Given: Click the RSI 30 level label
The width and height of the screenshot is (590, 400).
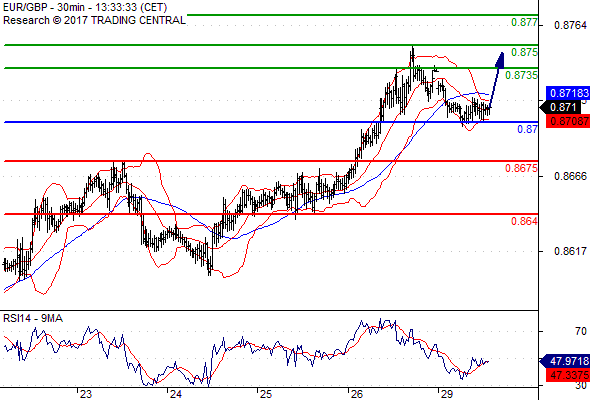Looking at the screenshot, I should click(581, 386).
